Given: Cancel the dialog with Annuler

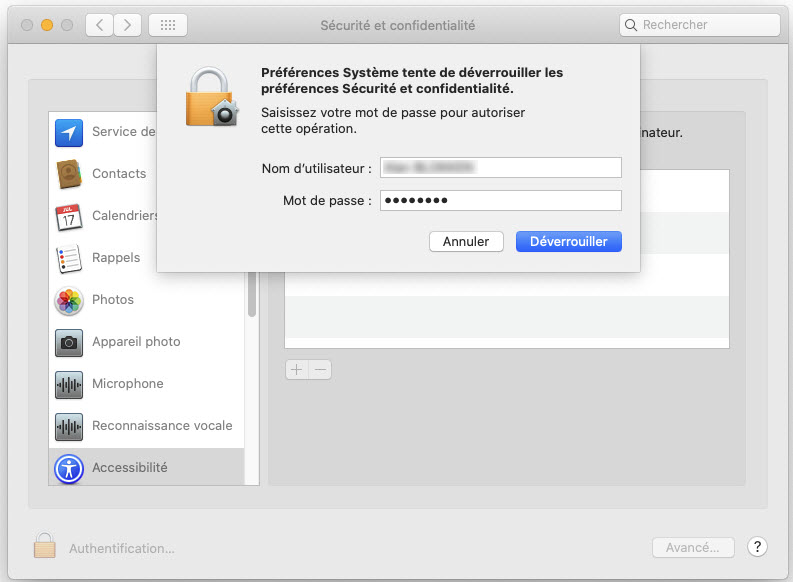Looking at the screenshot, I should pyautogui.click(x=466, y=242).
